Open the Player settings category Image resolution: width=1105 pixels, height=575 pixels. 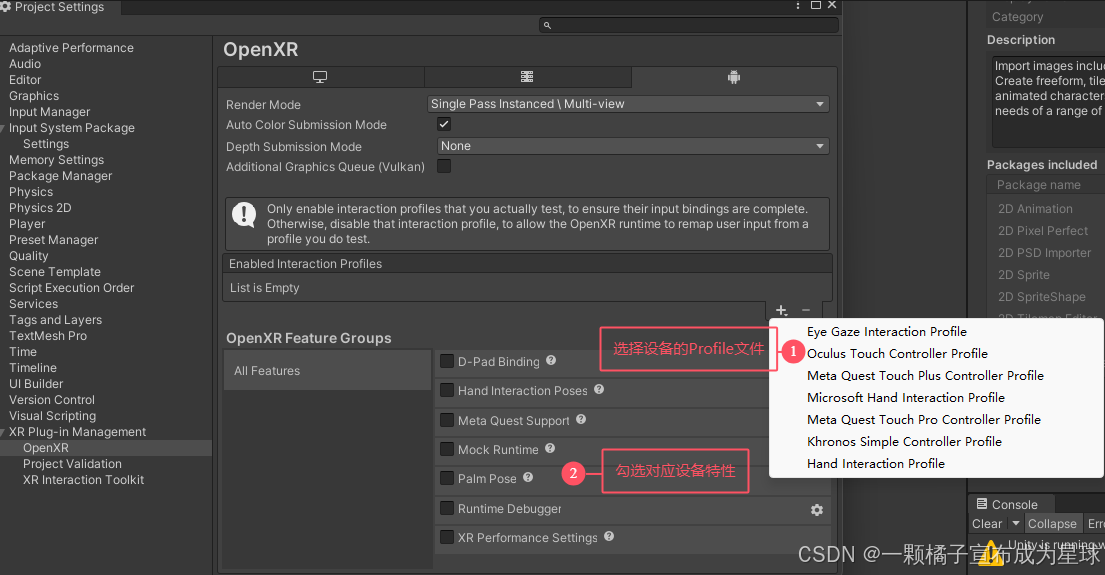coord(27,223)
